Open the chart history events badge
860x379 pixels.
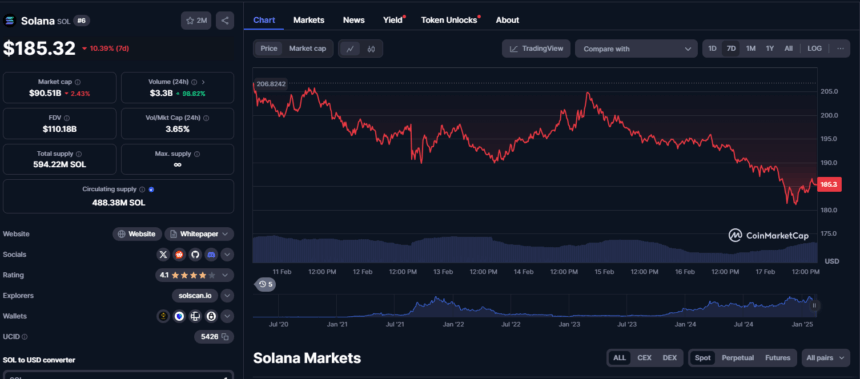click(x=265, y=284)
